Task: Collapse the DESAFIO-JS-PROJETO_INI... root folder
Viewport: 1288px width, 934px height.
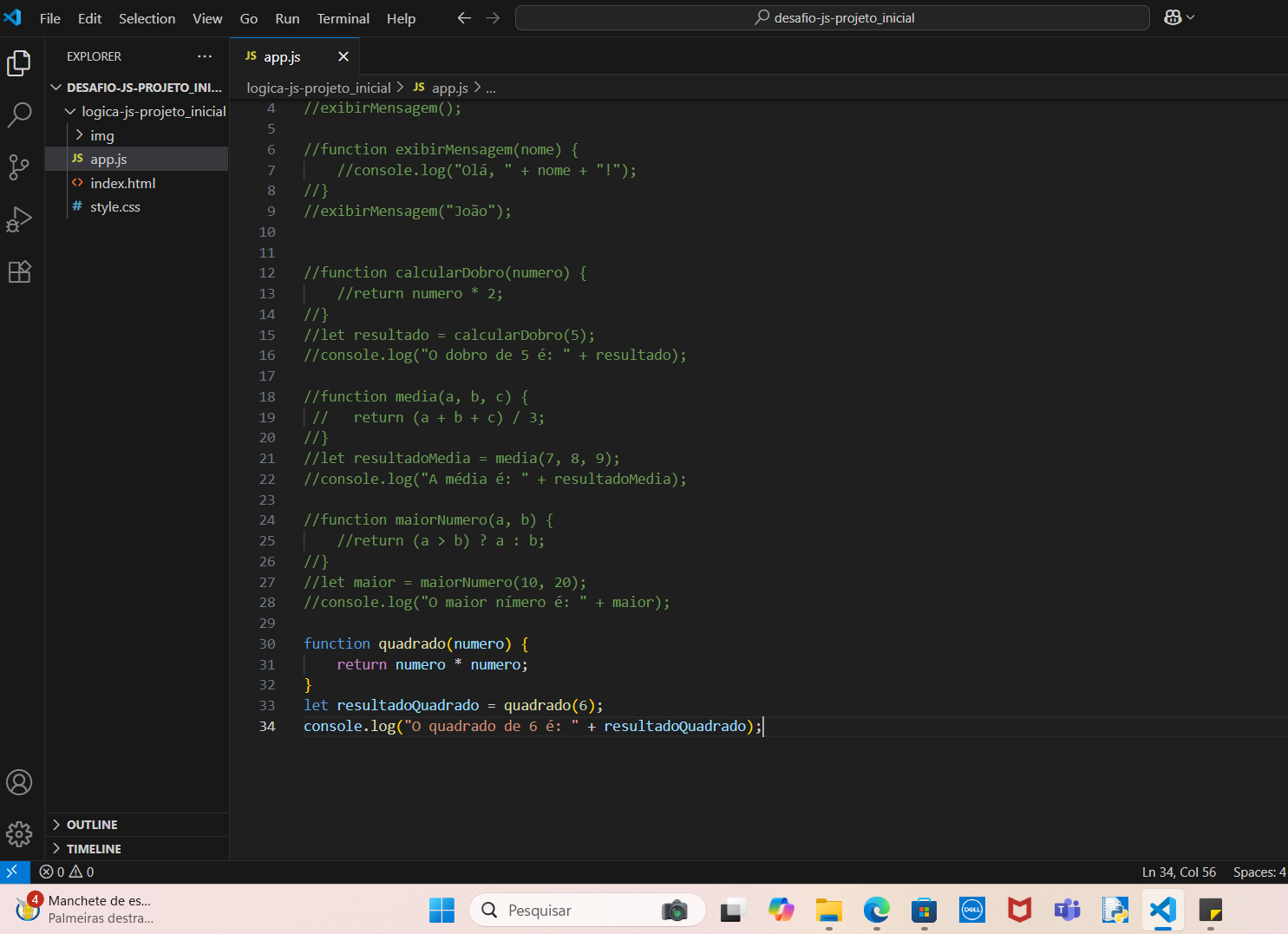Action: (x=137, y=88)
